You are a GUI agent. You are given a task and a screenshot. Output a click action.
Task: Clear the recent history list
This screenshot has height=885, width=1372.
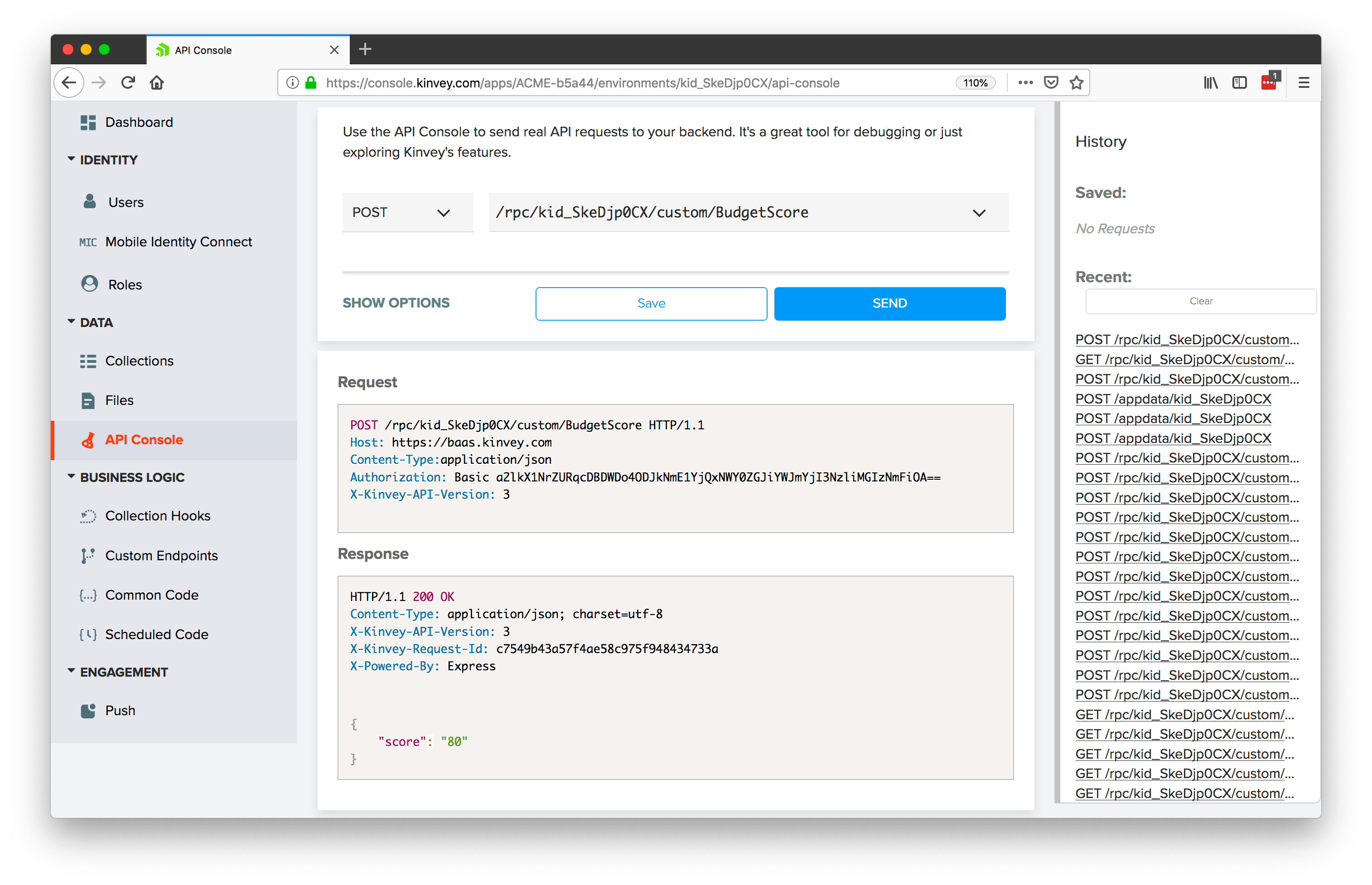click(x=1200, y=301)
